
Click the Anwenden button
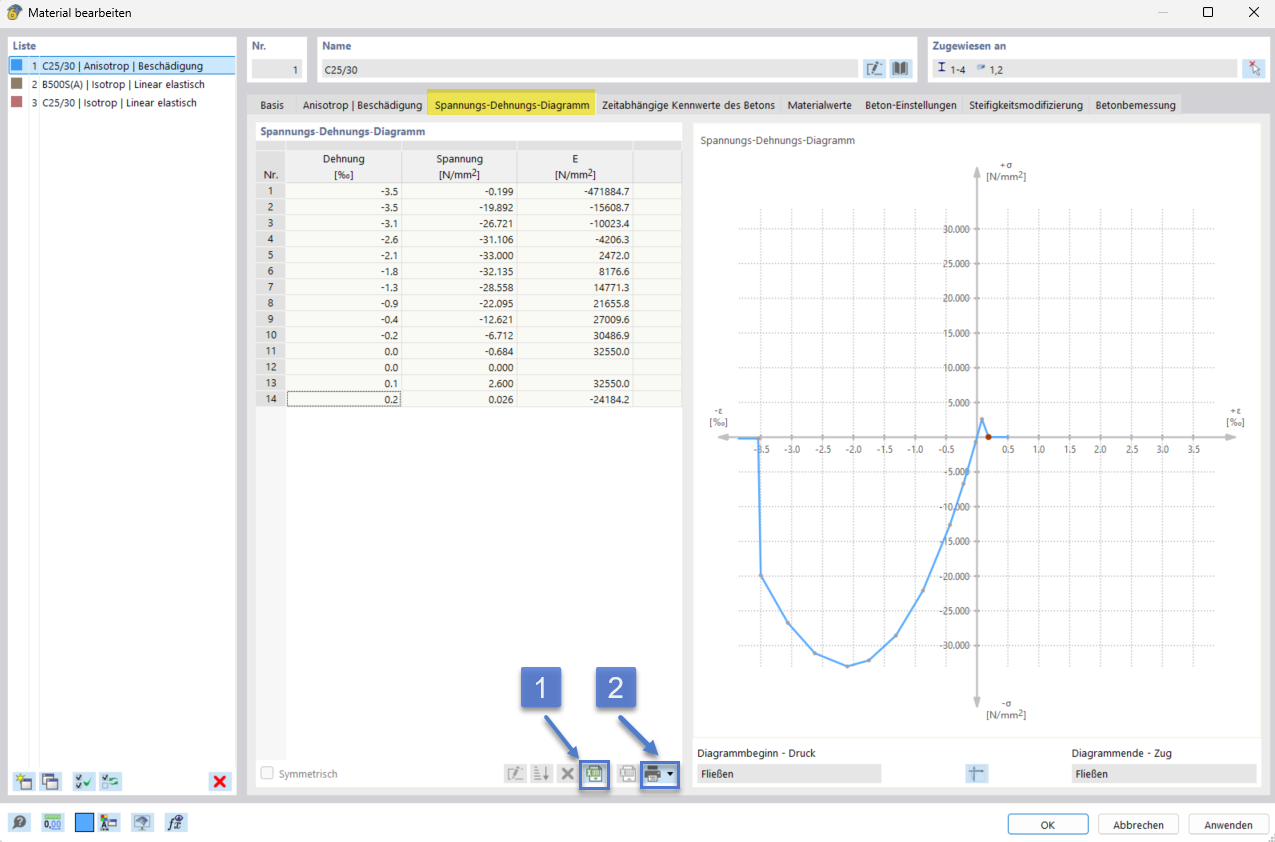point(1229,825)
